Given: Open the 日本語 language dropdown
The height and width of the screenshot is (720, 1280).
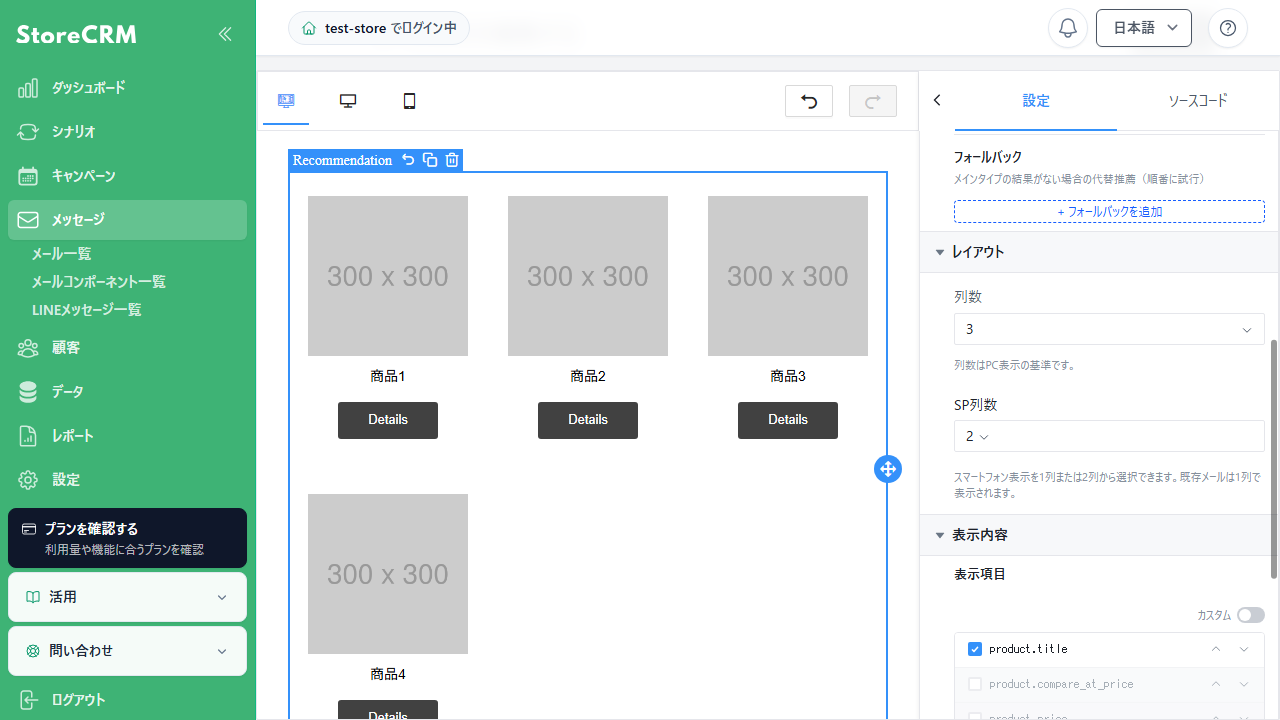Looking at the screenshot, I should (1144, 28).
